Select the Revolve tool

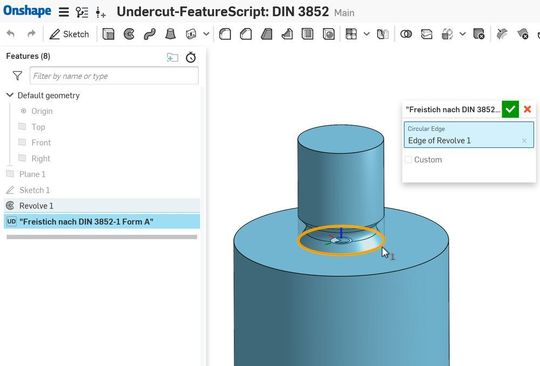pos(129,34)
